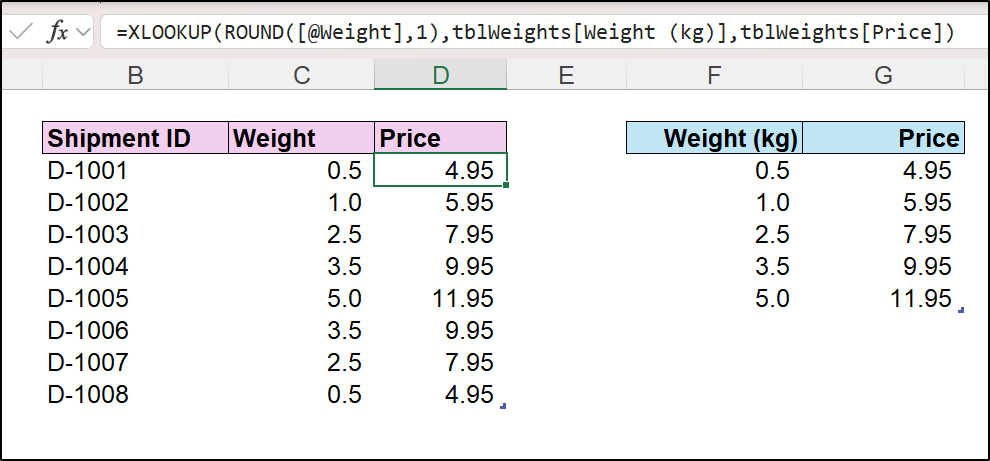Click the shipments table resize handle below 4.95

coord(503,406)
